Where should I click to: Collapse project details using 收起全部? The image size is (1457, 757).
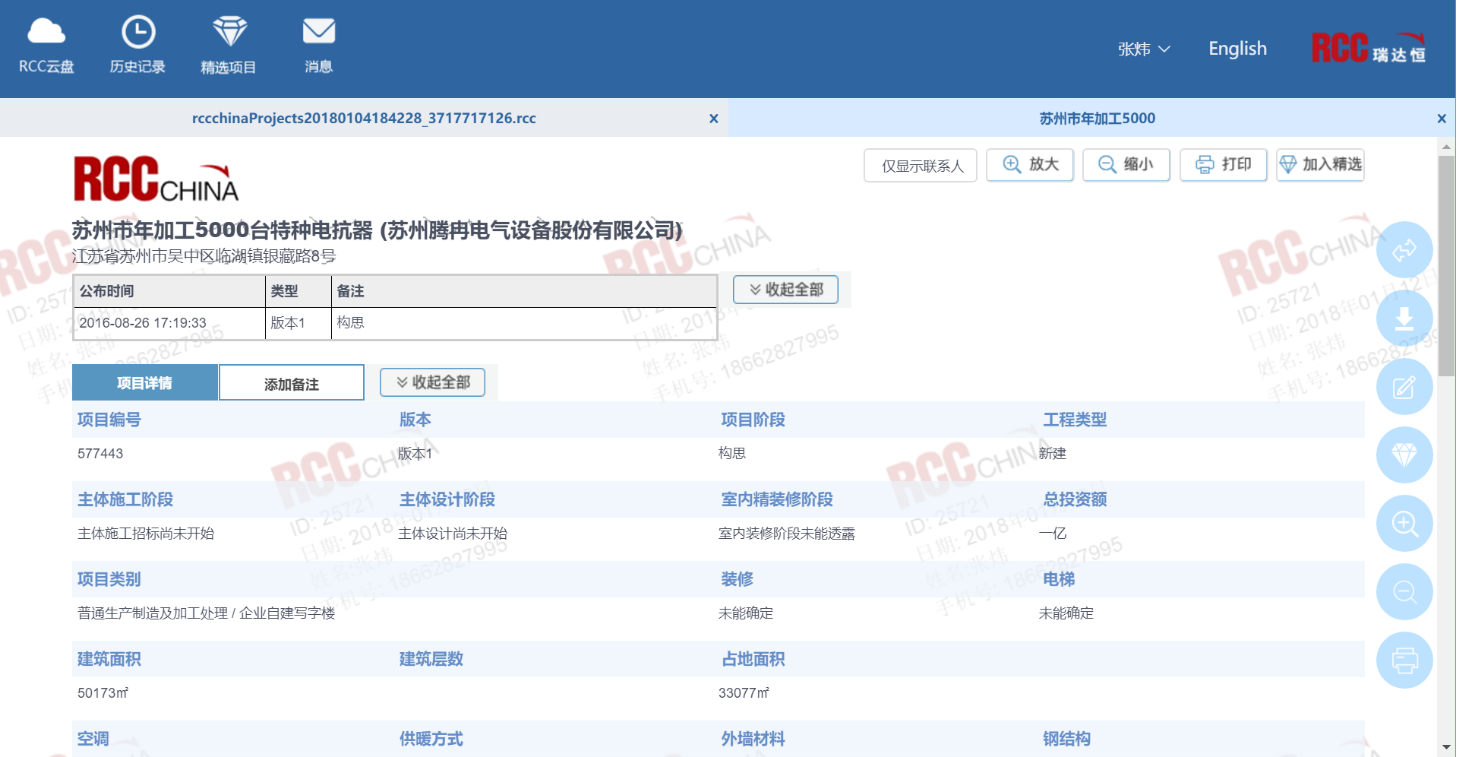coord(431,382)
